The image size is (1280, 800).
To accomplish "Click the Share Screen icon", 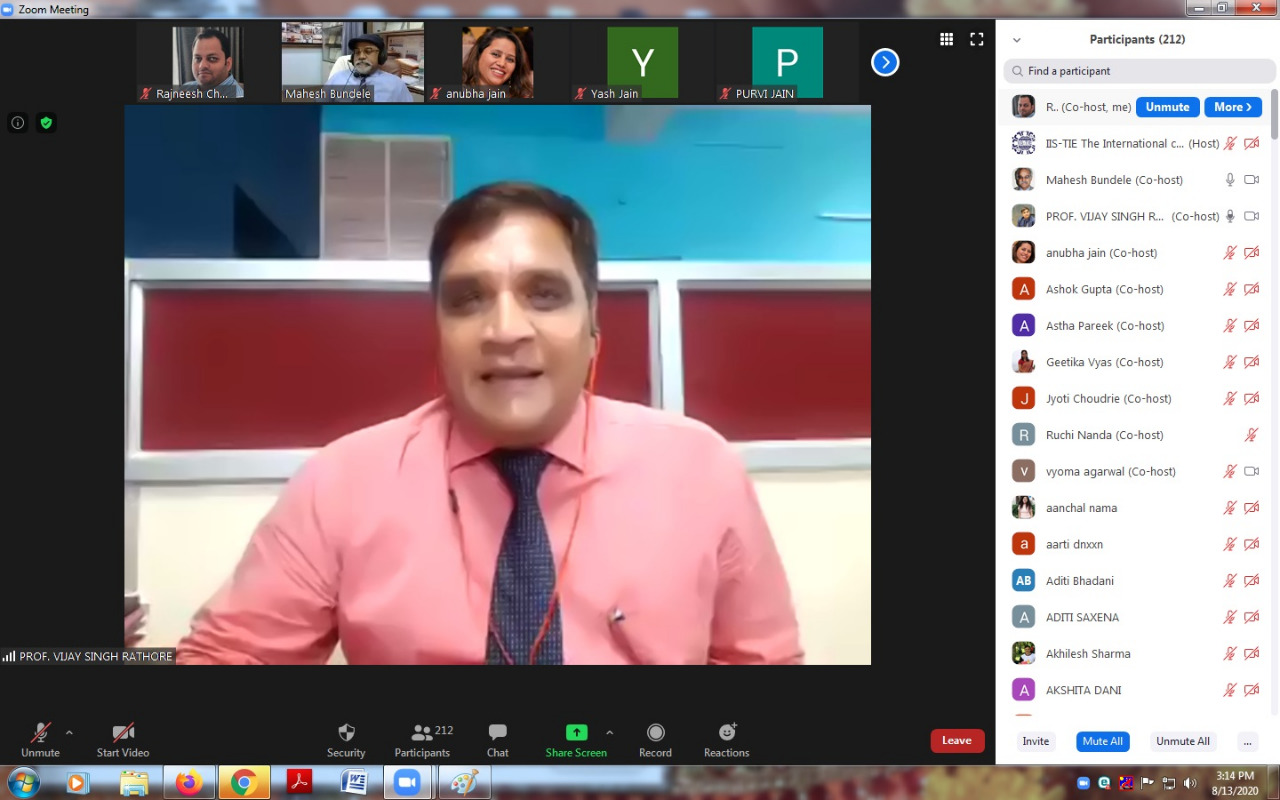I will (576, 733).
